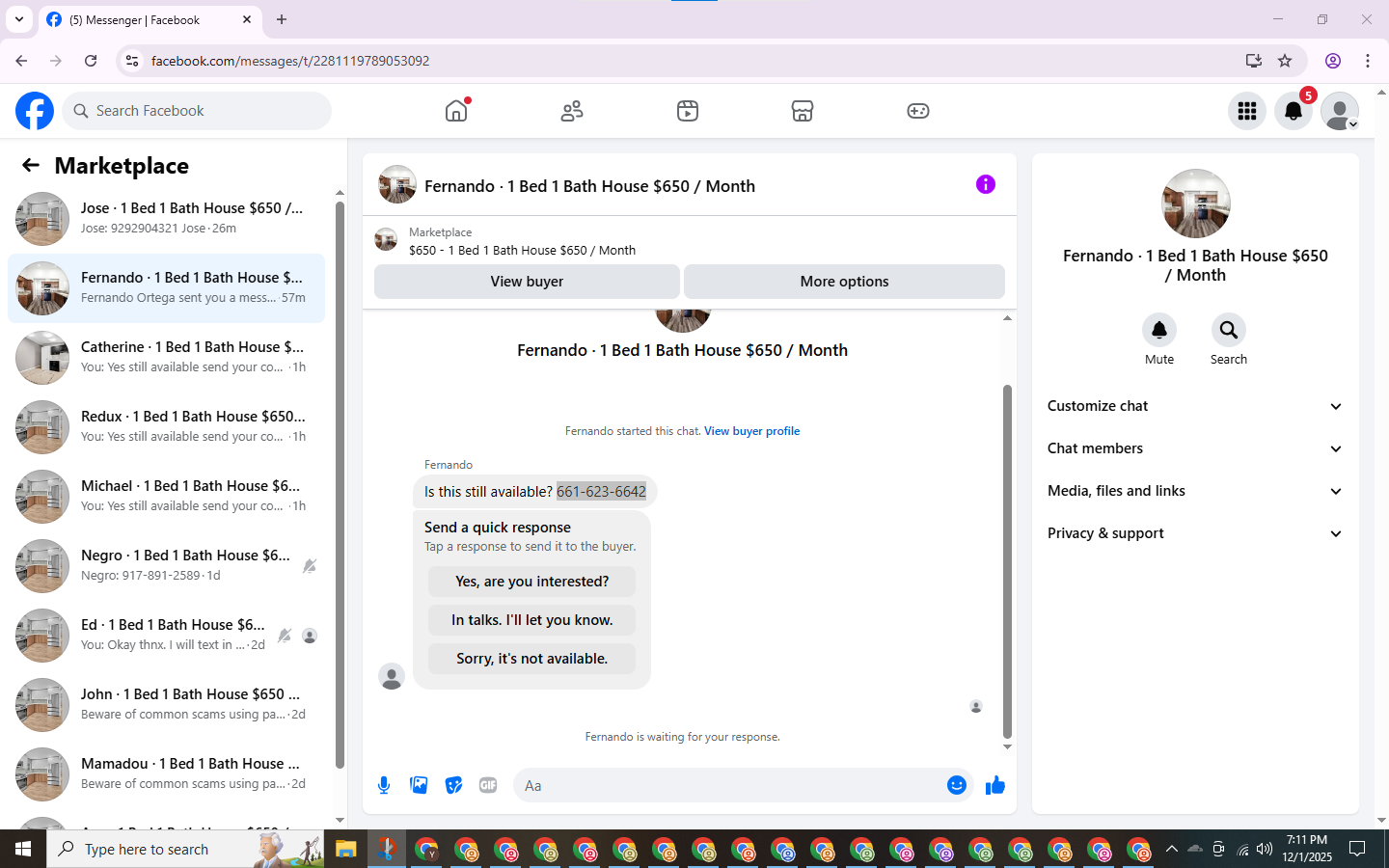Send 'Sorry, it's not available.' response
1389x868 pixels.
[x=531, y=659]
